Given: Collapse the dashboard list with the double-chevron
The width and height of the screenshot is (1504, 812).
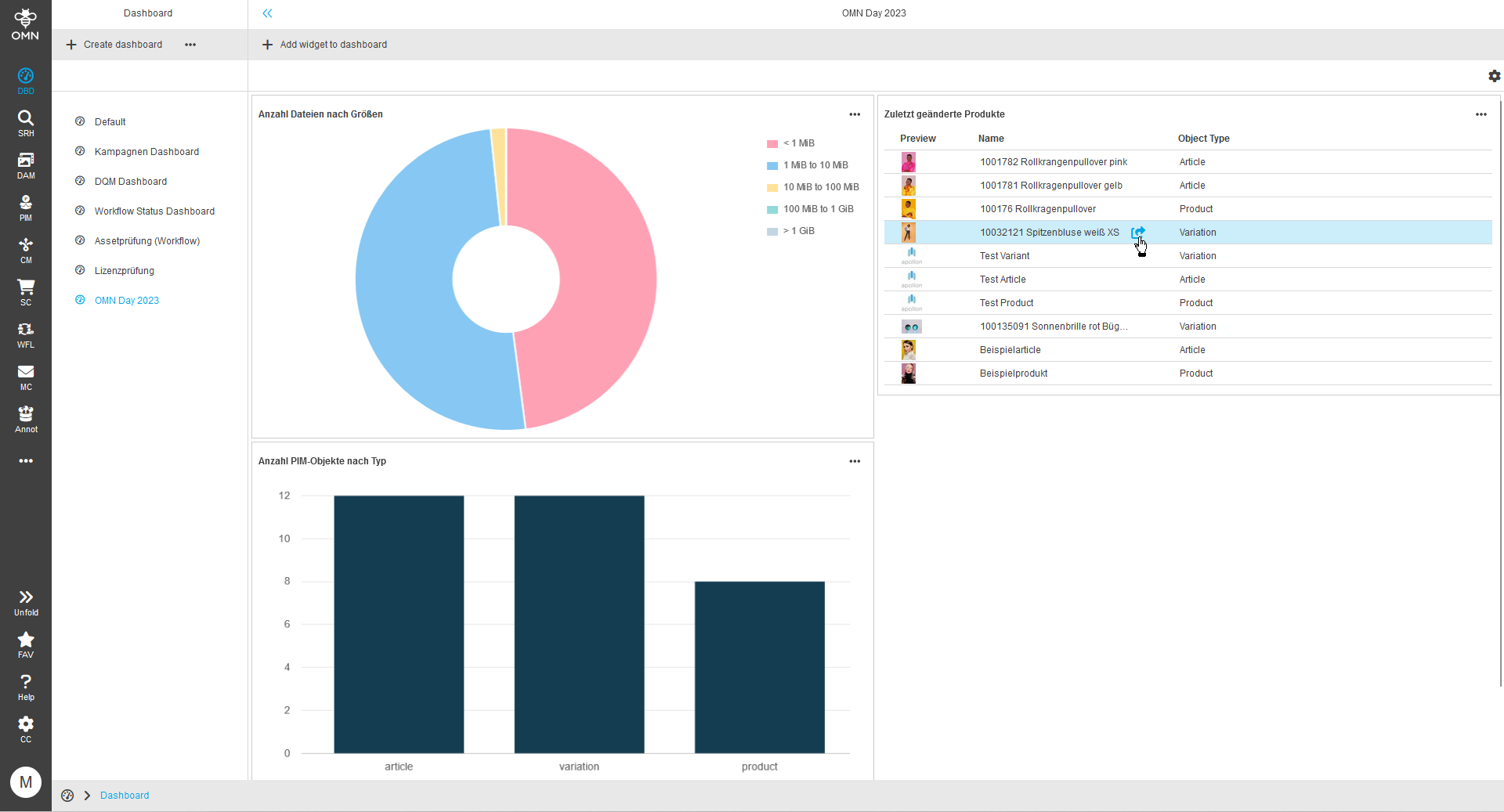Looking at the screenshot, I should pyautogui.click(x=268, y=13).
